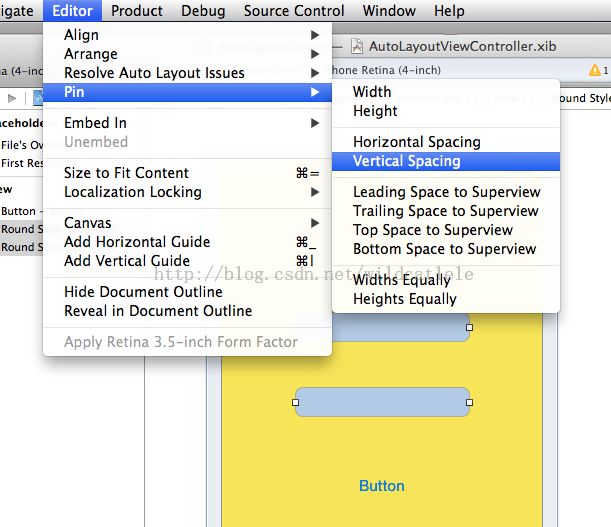The width and height of the screenshot is (611, 527).
Task: Select the lower blue rounded button
Action: (x=382, y=402)
